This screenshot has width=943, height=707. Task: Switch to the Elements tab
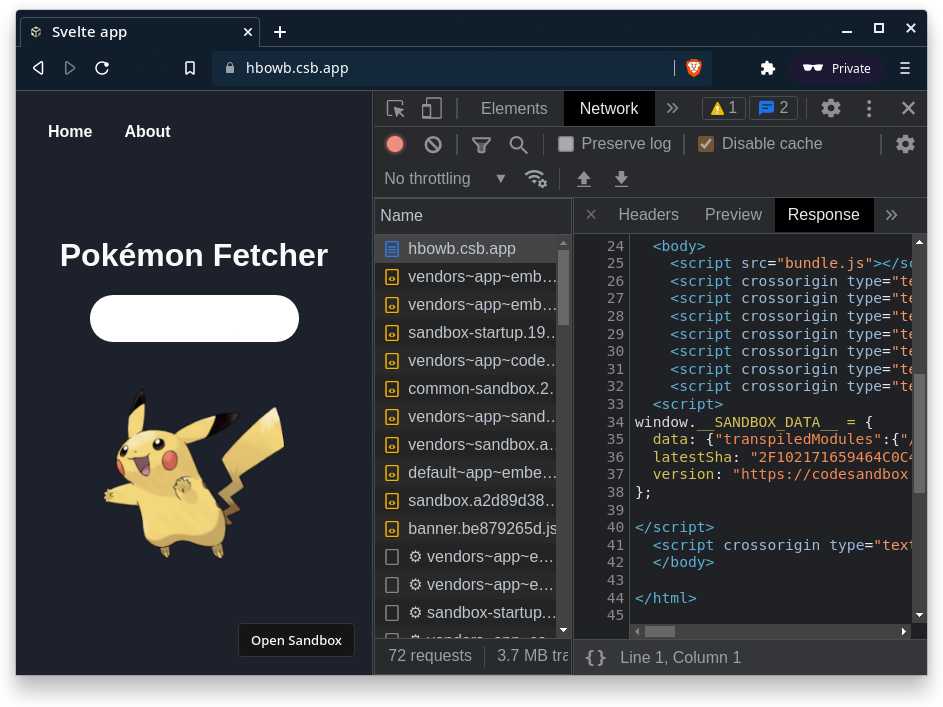click(514, 109)
